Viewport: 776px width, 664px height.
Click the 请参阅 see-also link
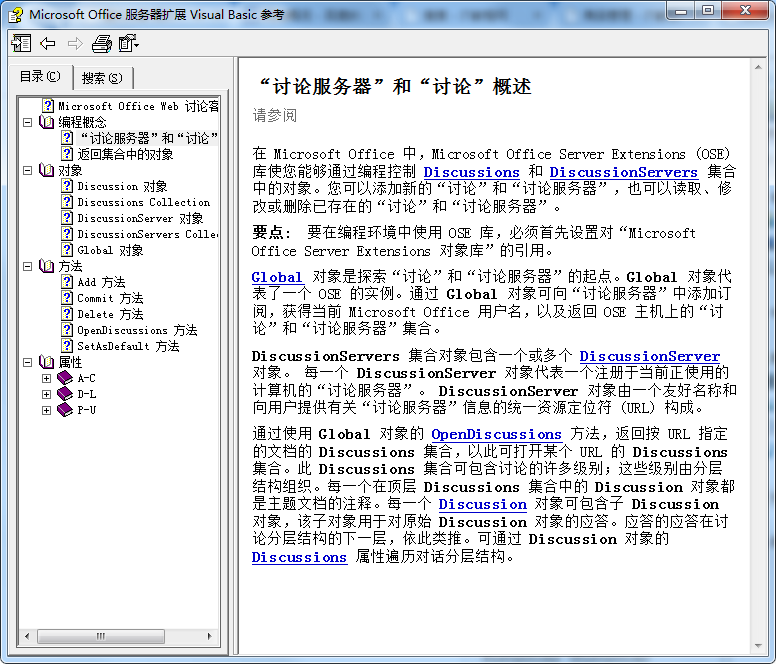[274, 115]
